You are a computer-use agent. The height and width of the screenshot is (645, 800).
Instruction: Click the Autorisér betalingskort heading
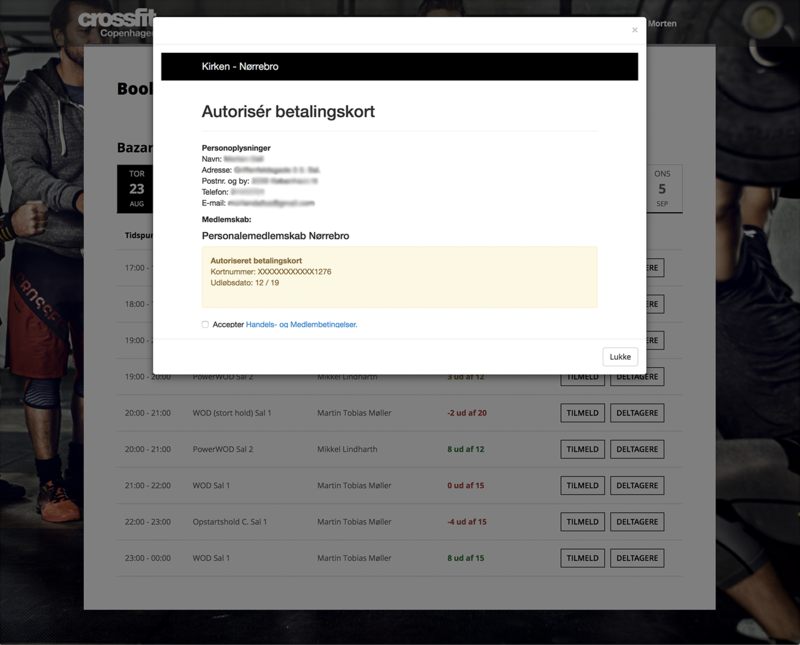click(288, 111)
